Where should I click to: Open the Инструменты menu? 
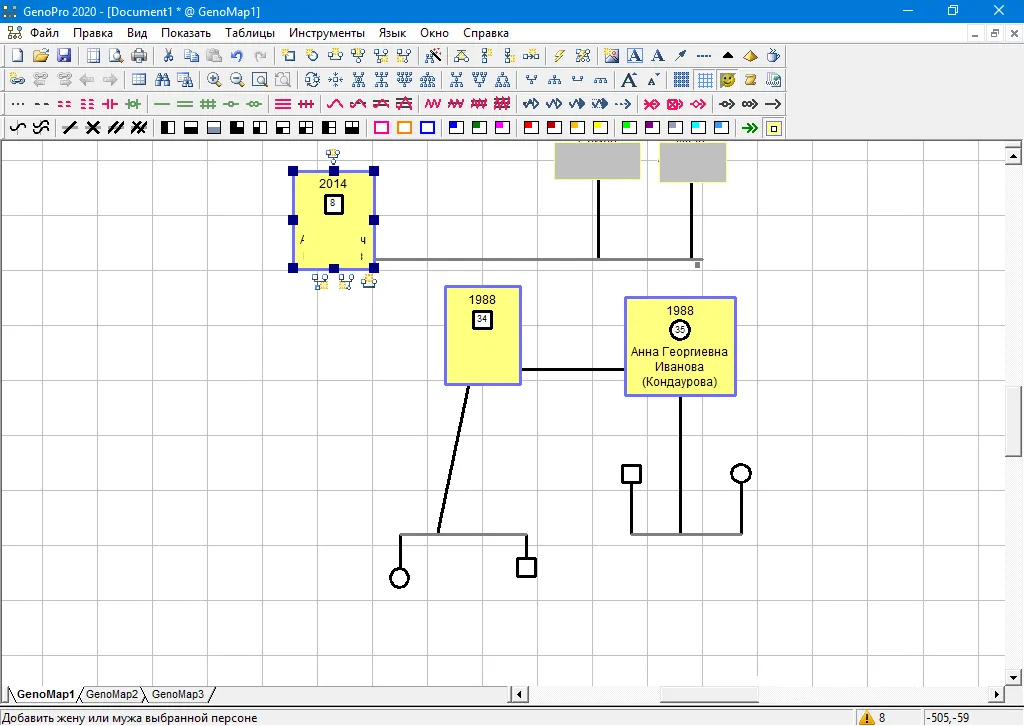[327, 33]
